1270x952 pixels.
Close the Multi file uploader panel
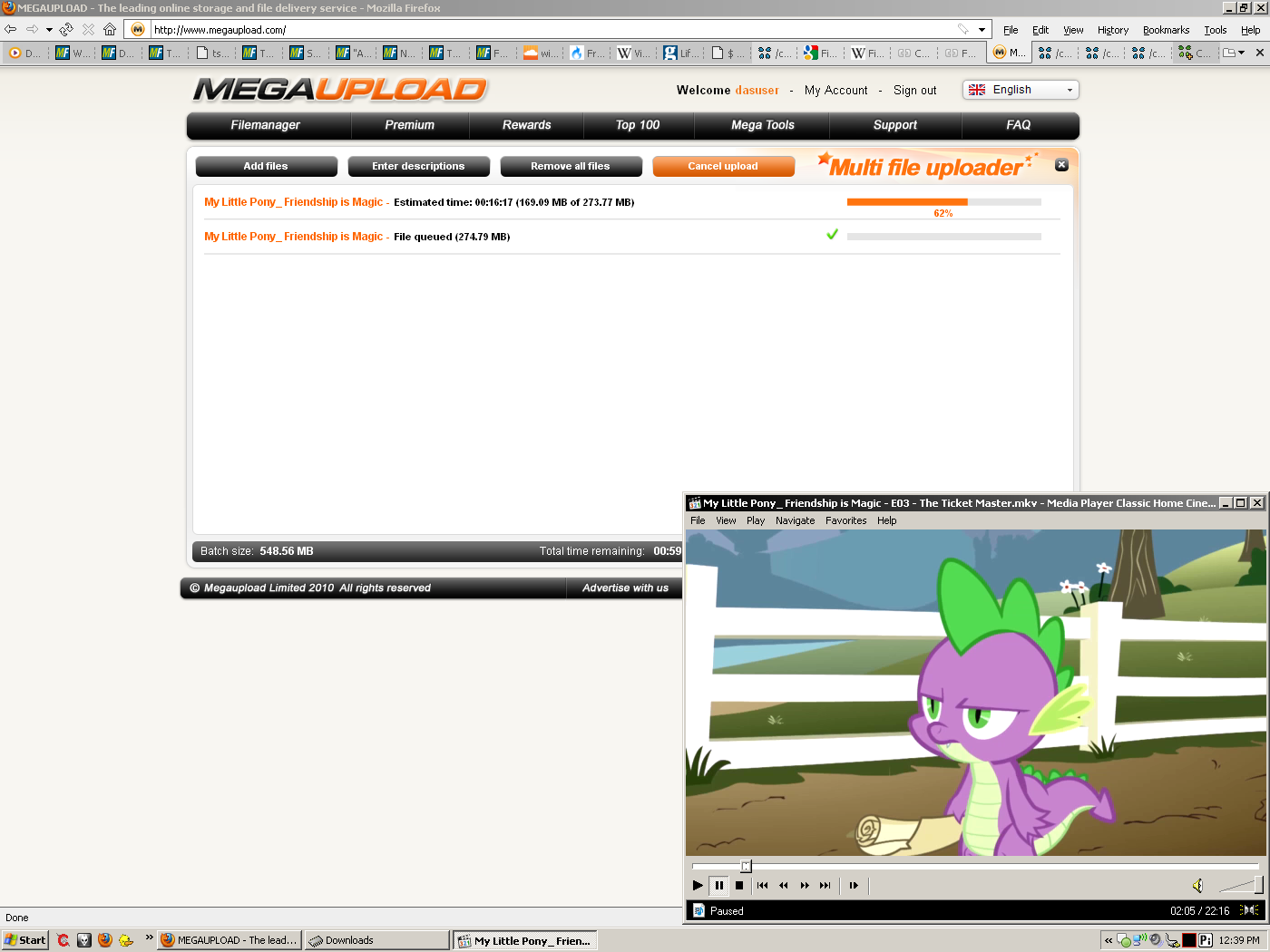click(1061, 165)
